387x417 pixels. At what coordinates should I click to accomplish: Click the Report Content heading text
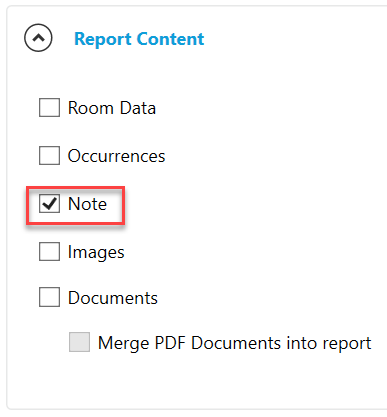139,39
